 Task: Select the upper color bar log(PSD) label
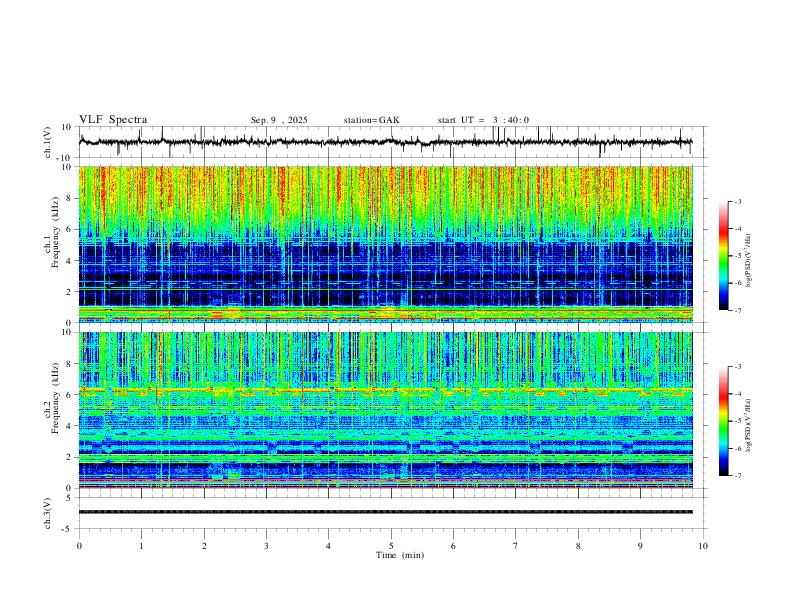coord(748,260)
